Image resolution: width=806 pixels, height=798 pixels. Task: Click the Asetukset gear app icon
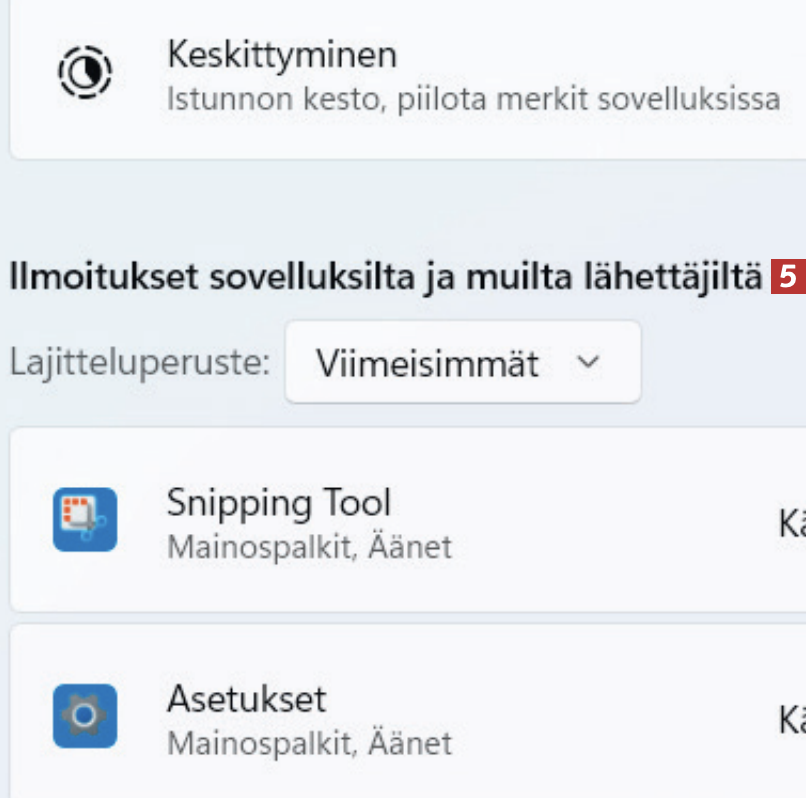click(x=85, y=715)
